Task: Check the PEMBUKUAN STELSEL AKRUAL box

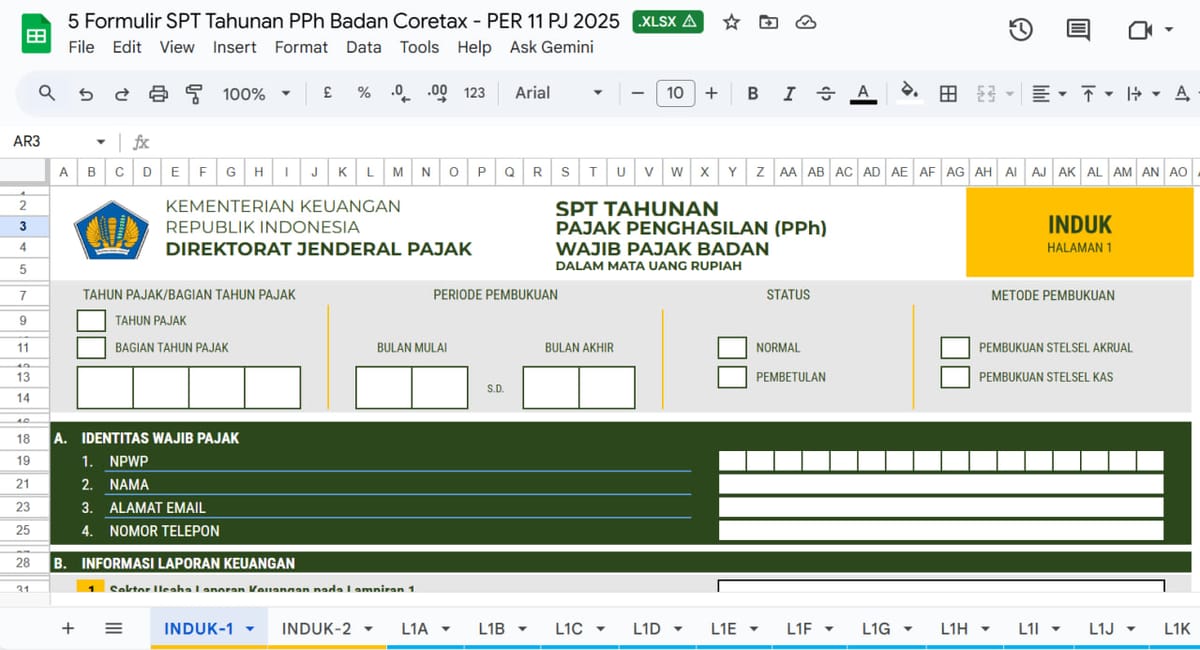Action: click(955, 347)
